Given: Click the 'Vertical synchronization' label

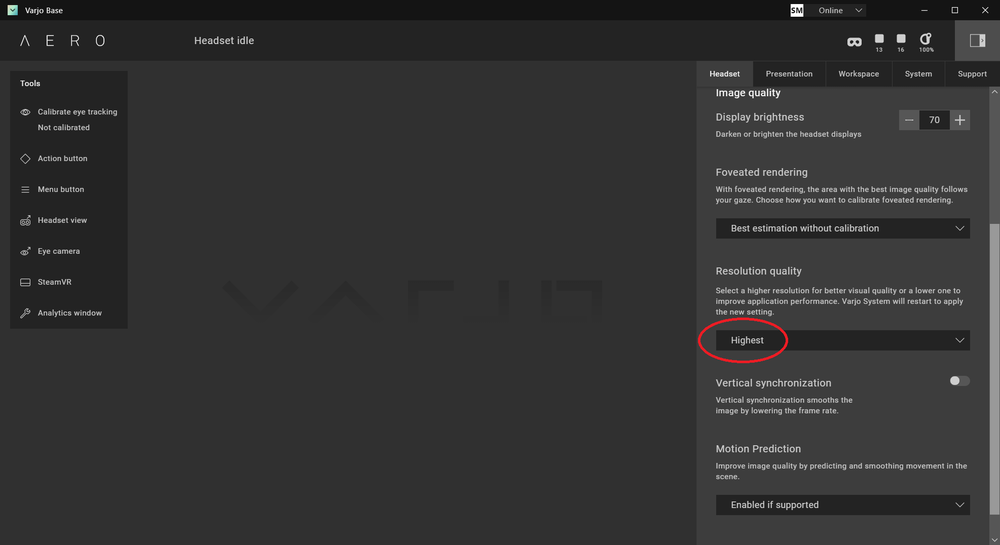Looking at the screenshot, I should click(x=773, y=383).
